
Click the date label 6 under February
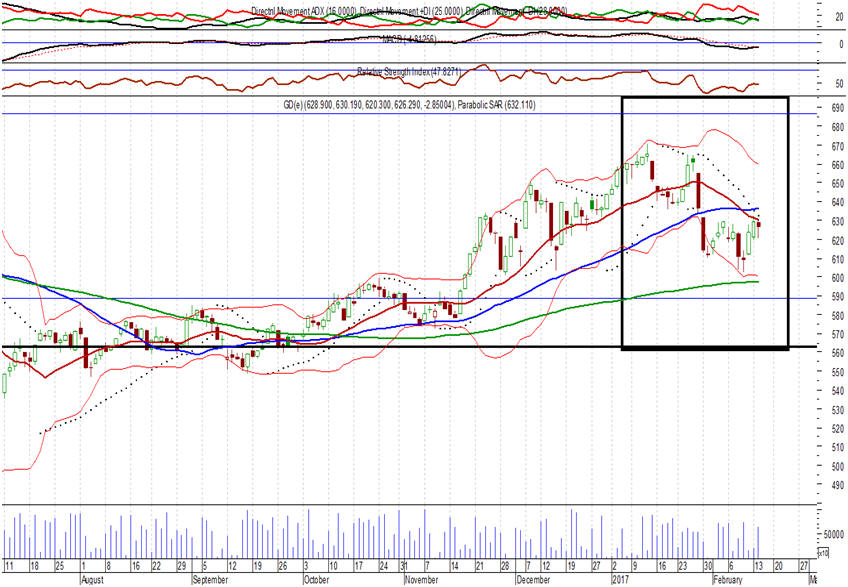pos(731,566)
